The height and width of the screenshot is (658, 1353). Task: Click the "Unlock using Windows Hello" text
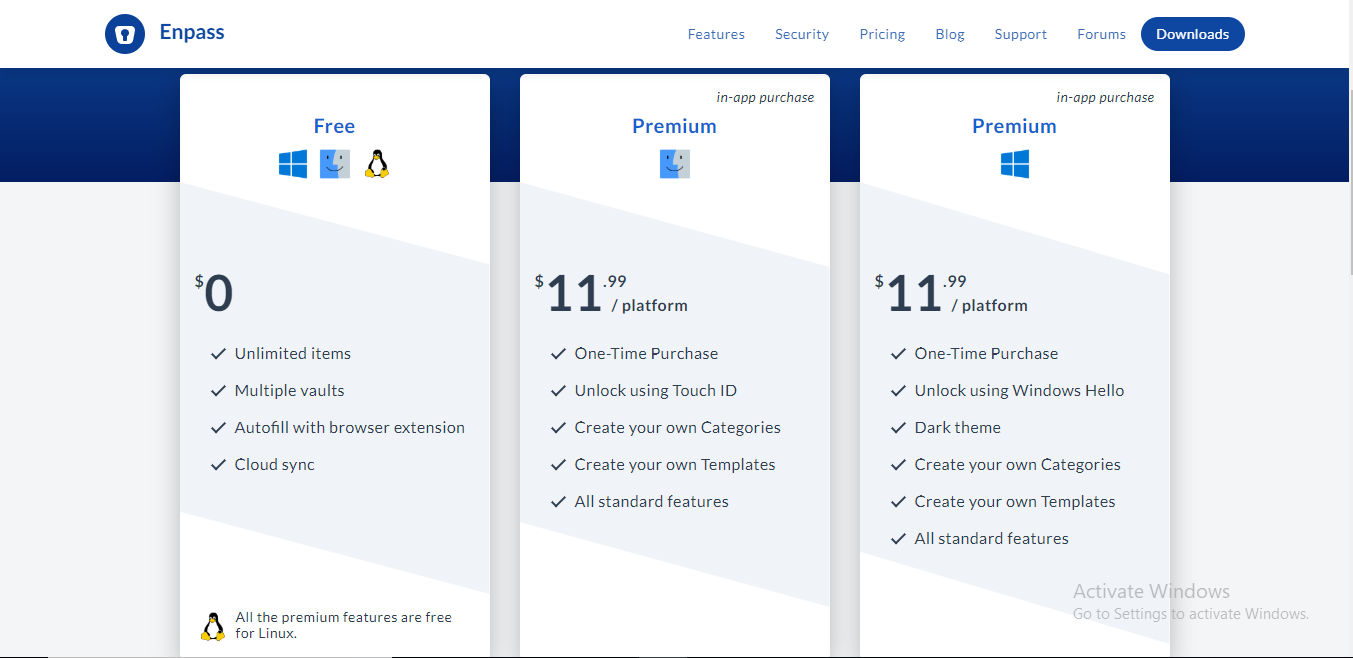click(1020, 391)
